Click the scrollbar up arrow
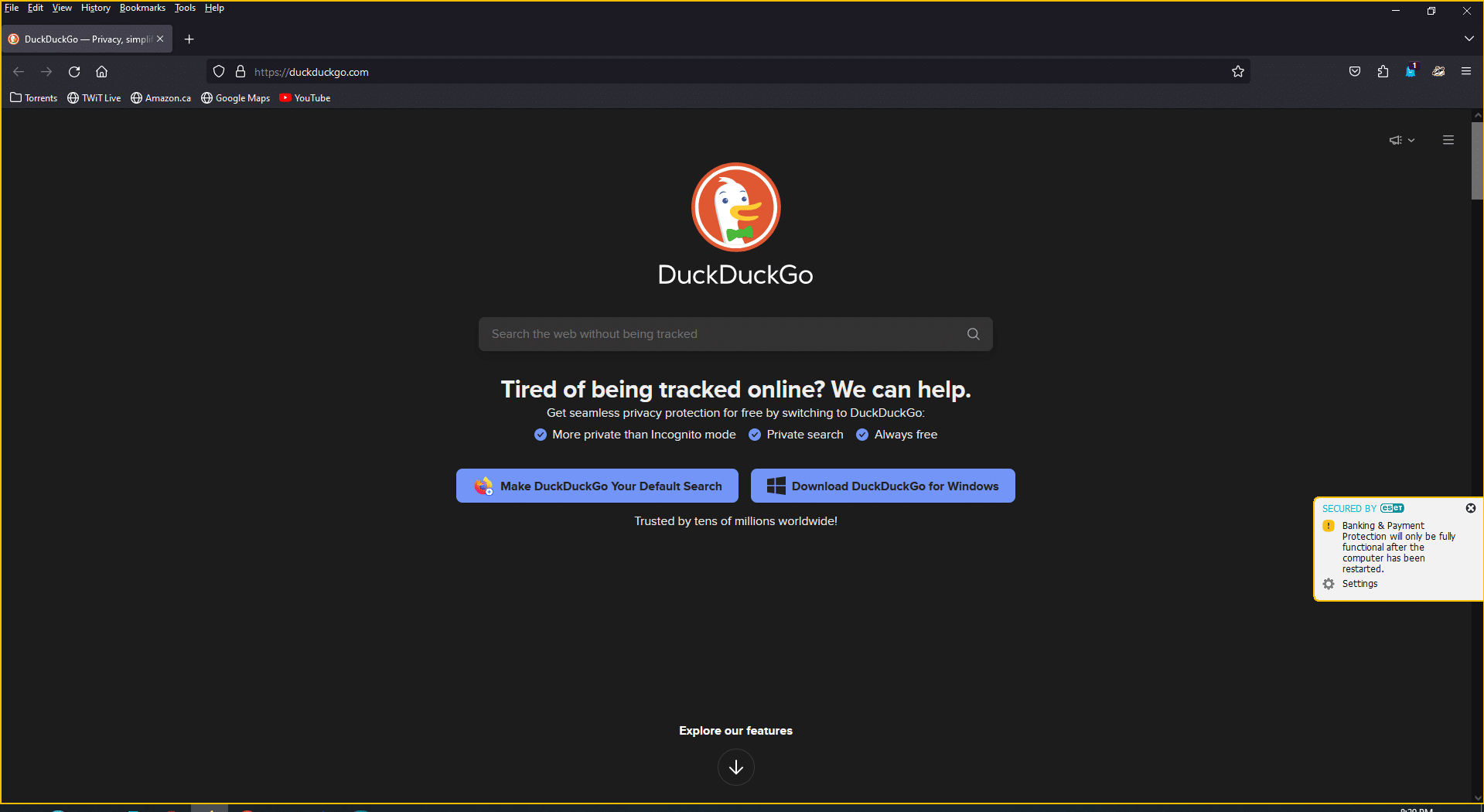 [1477, 115]
